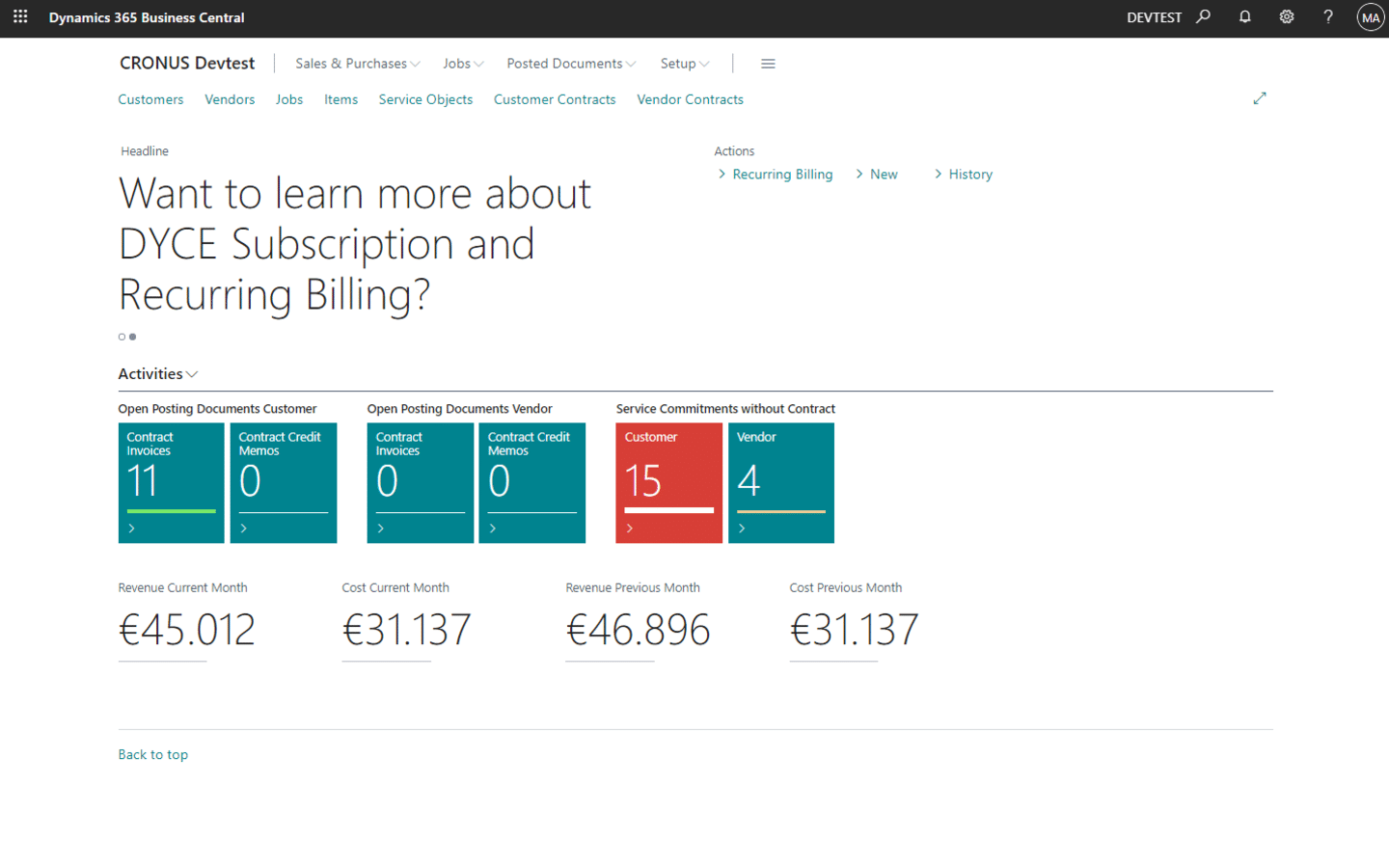Click the DYCE Subscription headline text
The image size is (1389, 868).
coord(355,244)
